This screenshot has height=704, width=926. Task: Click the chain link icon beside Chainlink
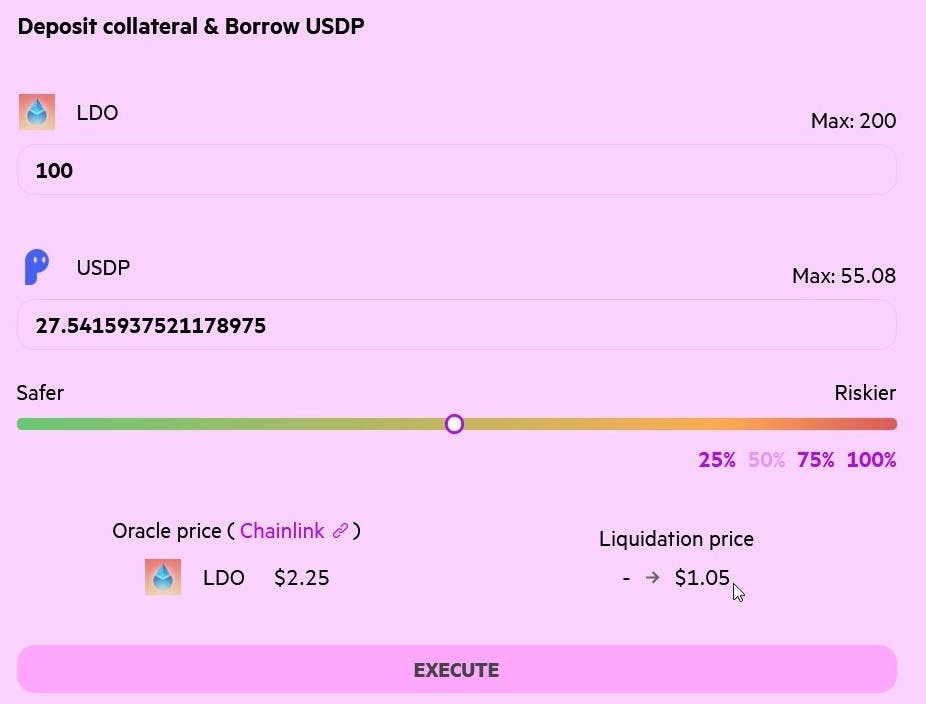click(x=340, y=531)
